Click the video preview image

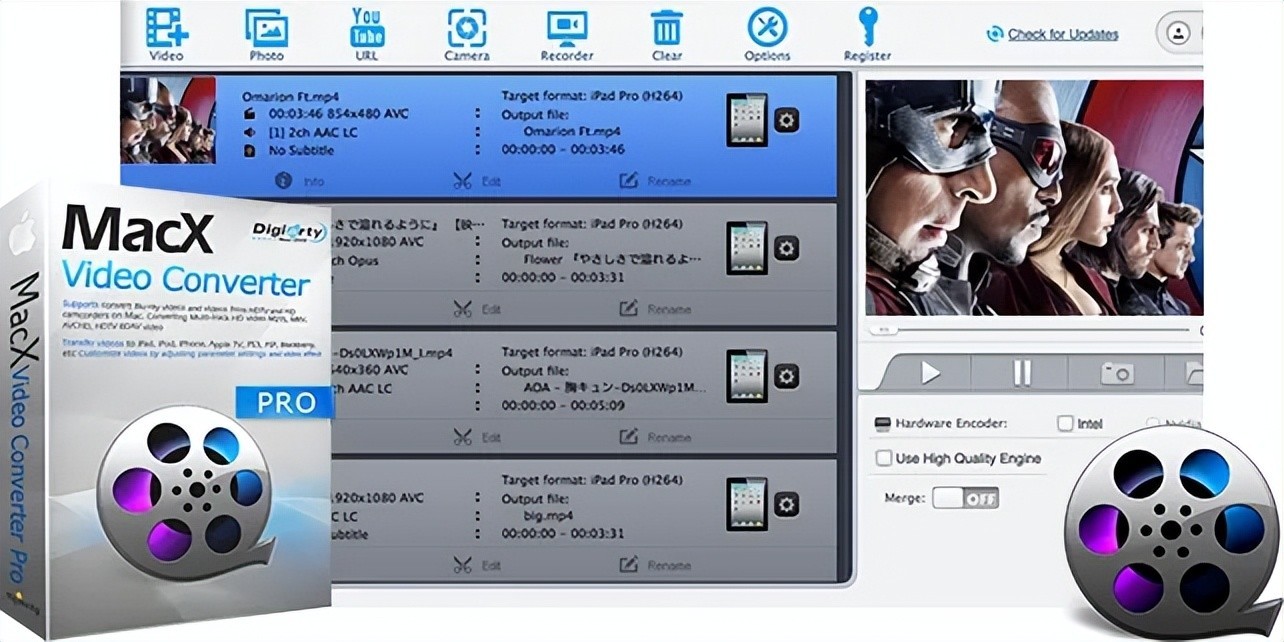[1034, 198]
